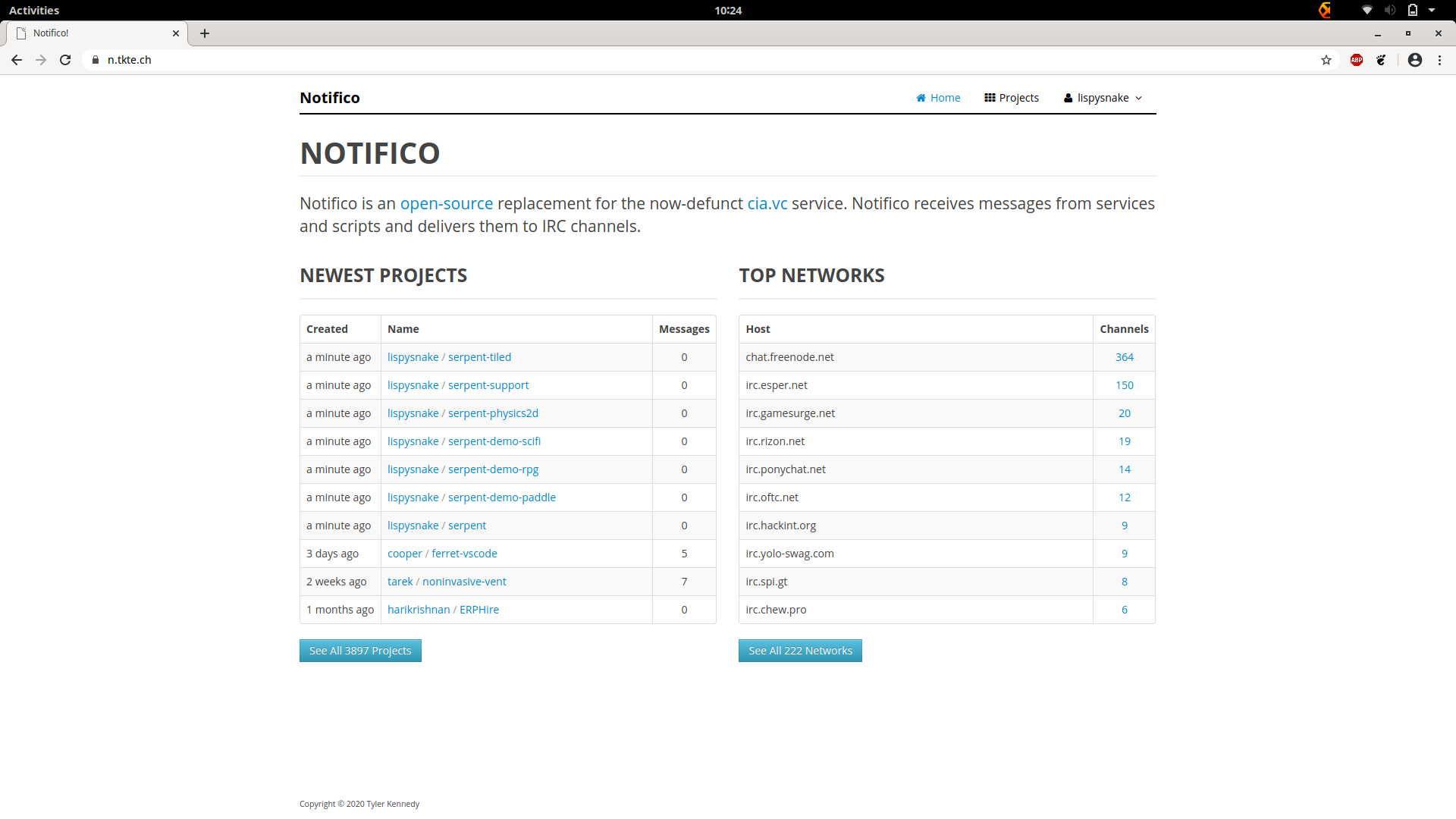Open the serpent-demo-rpg project link

coord(493,469)
